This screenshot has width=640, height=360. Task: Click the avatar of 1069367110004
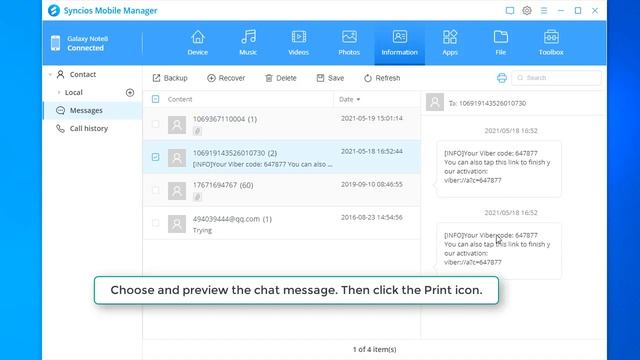[x=177, y=125]
